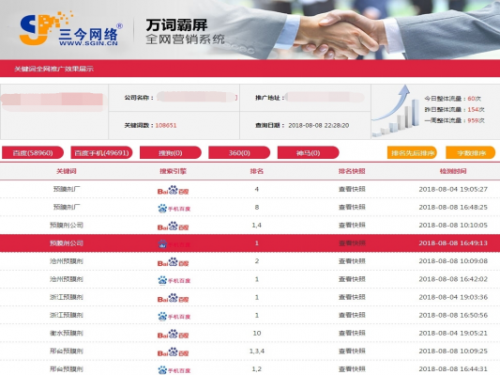Image resolution: width=500 pixels, height=375 pixels.
Task: Click keyword 沧州预膜剂 in the 10:09:08 row
Action: [66, 261]
